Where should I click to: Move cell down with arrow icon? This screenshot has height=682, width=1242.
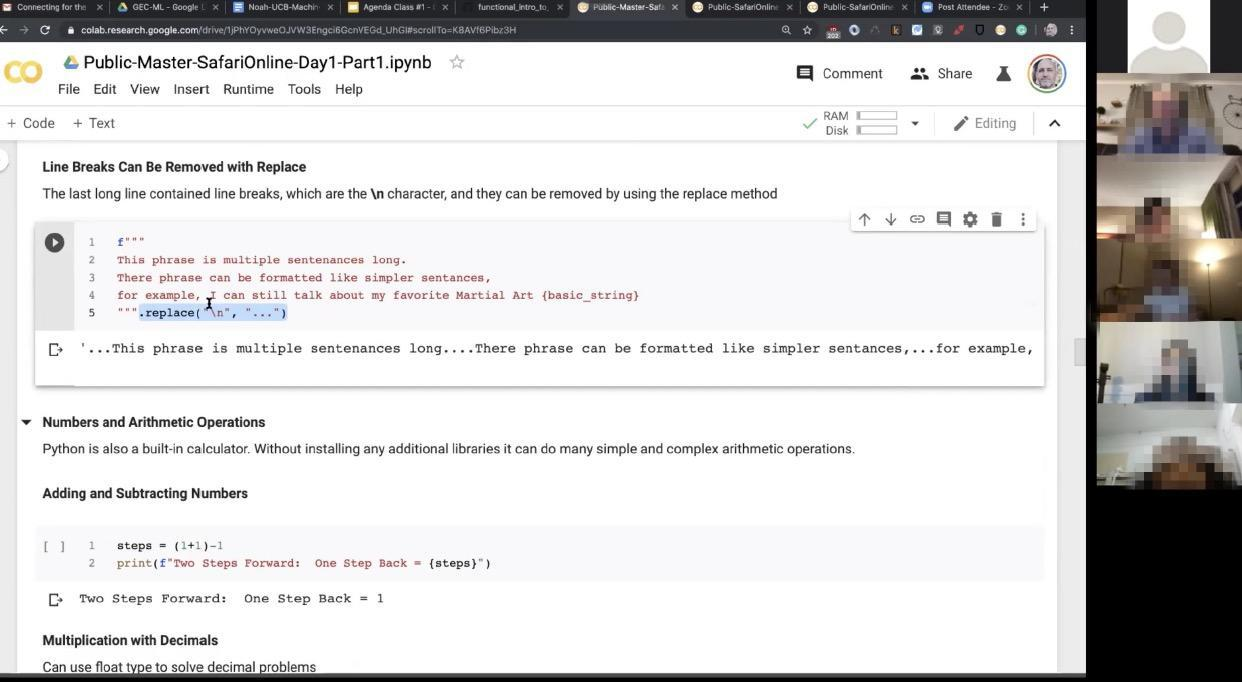(890, 220)
